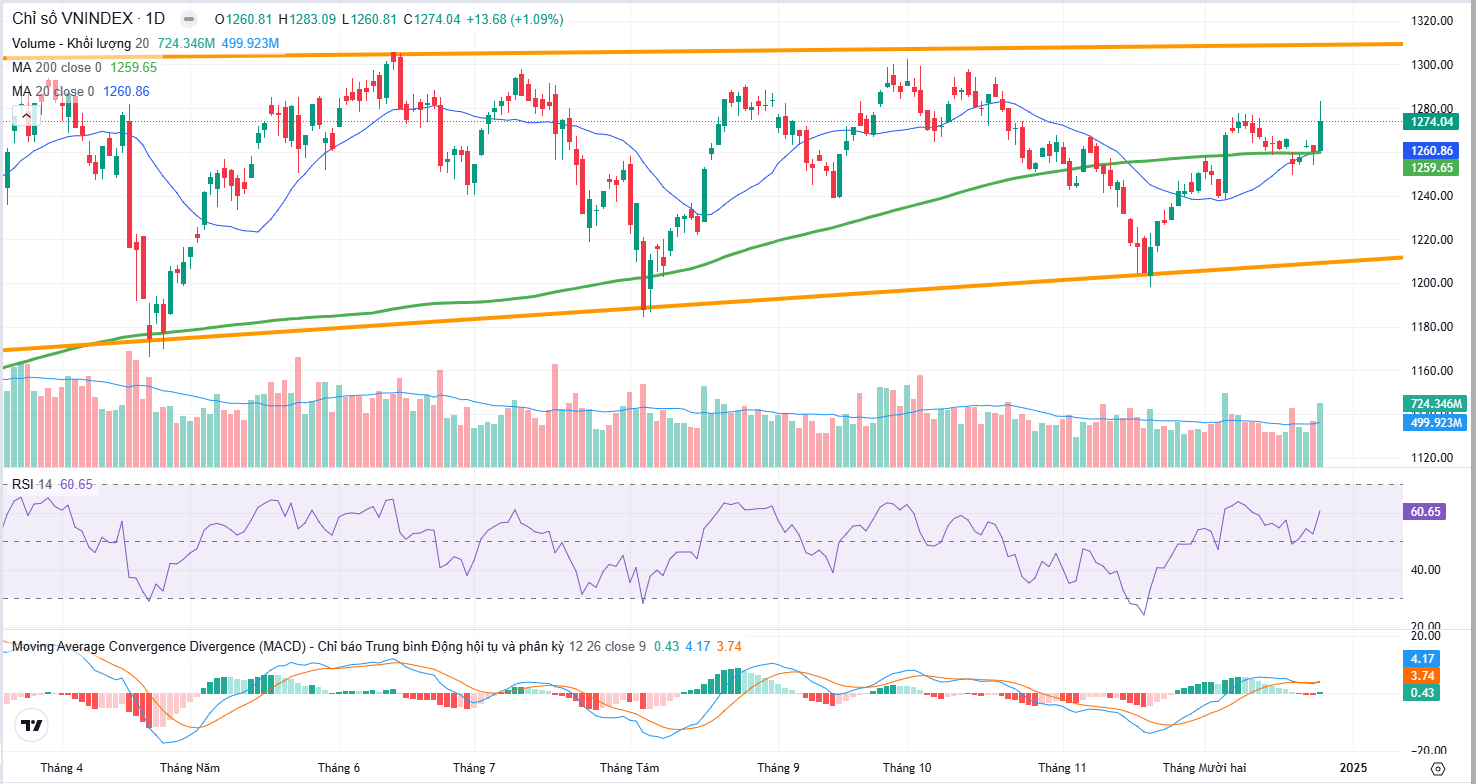Click the Tháng 4 time axis label
Screen dimensions: 1476x784
(x=62, y=768)
